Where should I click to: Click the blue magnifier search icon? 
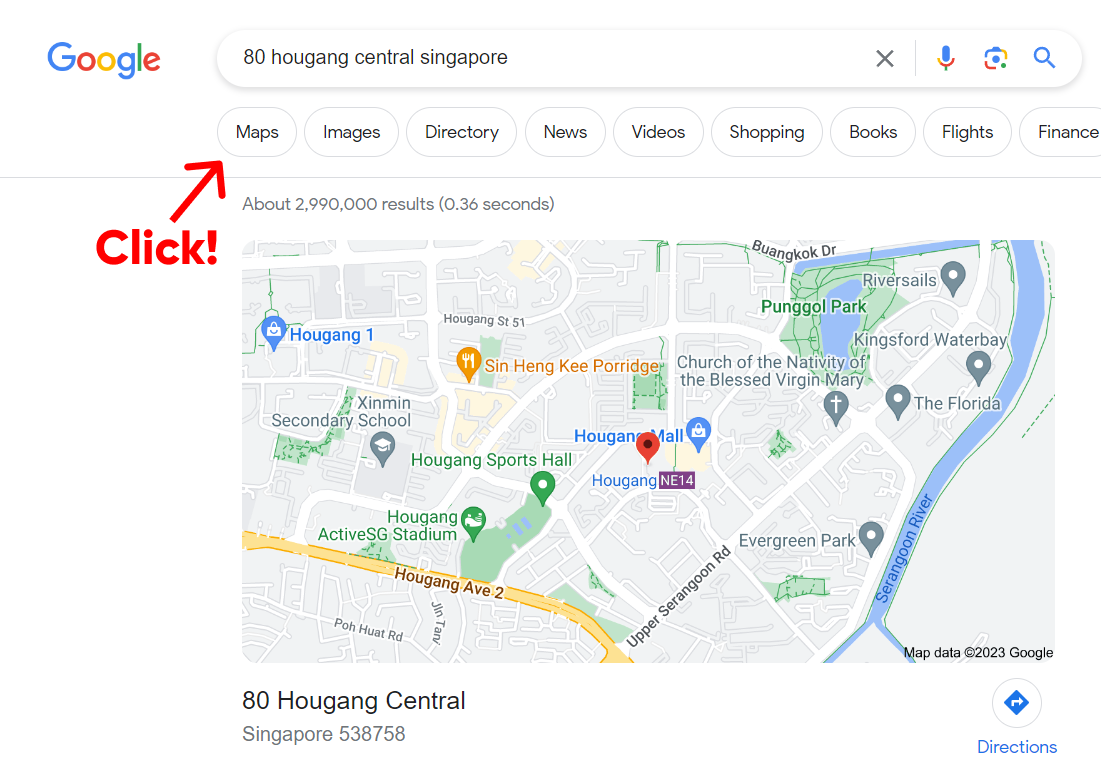click(x=1044, y=58)
